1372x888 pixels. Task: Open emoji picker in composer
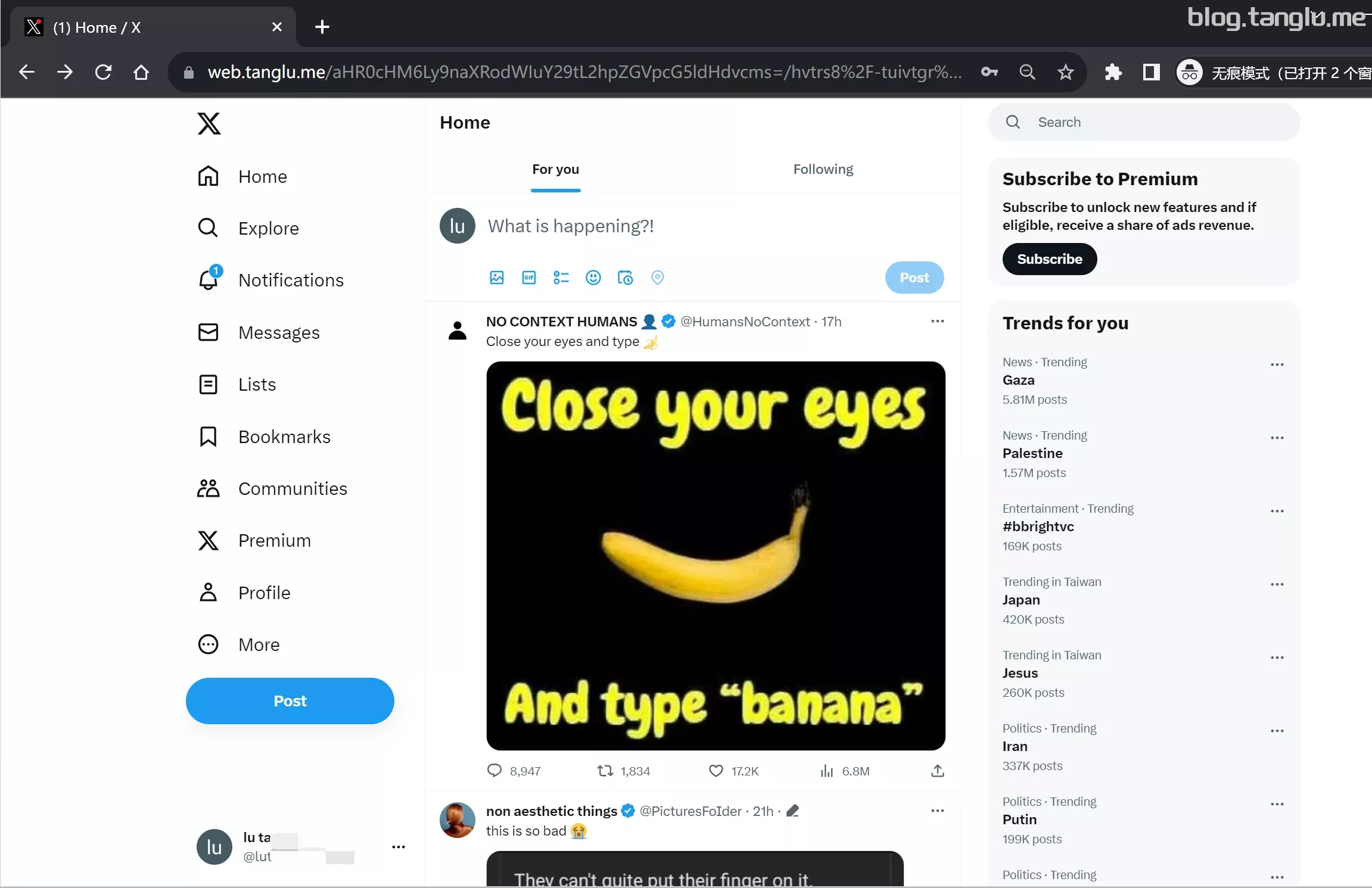(593, 278)
